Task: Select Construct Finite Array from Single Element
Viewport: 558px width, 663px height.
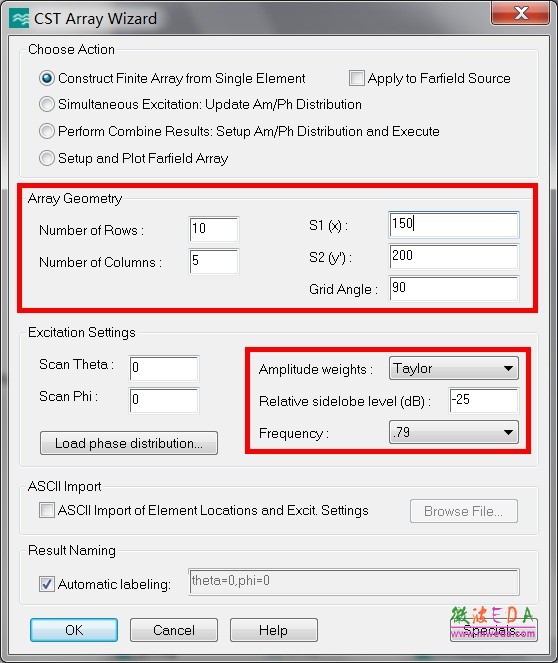Action: [46, 78]
